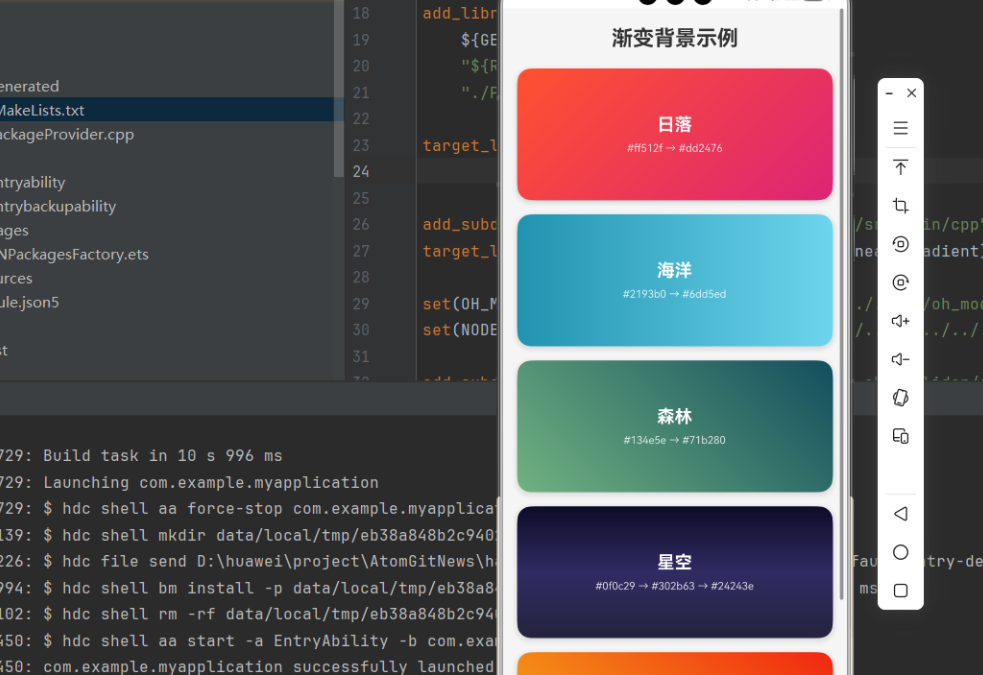Close the emulator toolbar panel
Viewport: 983px width, 675px height.
pyautogui.click(x=912, y=93)
